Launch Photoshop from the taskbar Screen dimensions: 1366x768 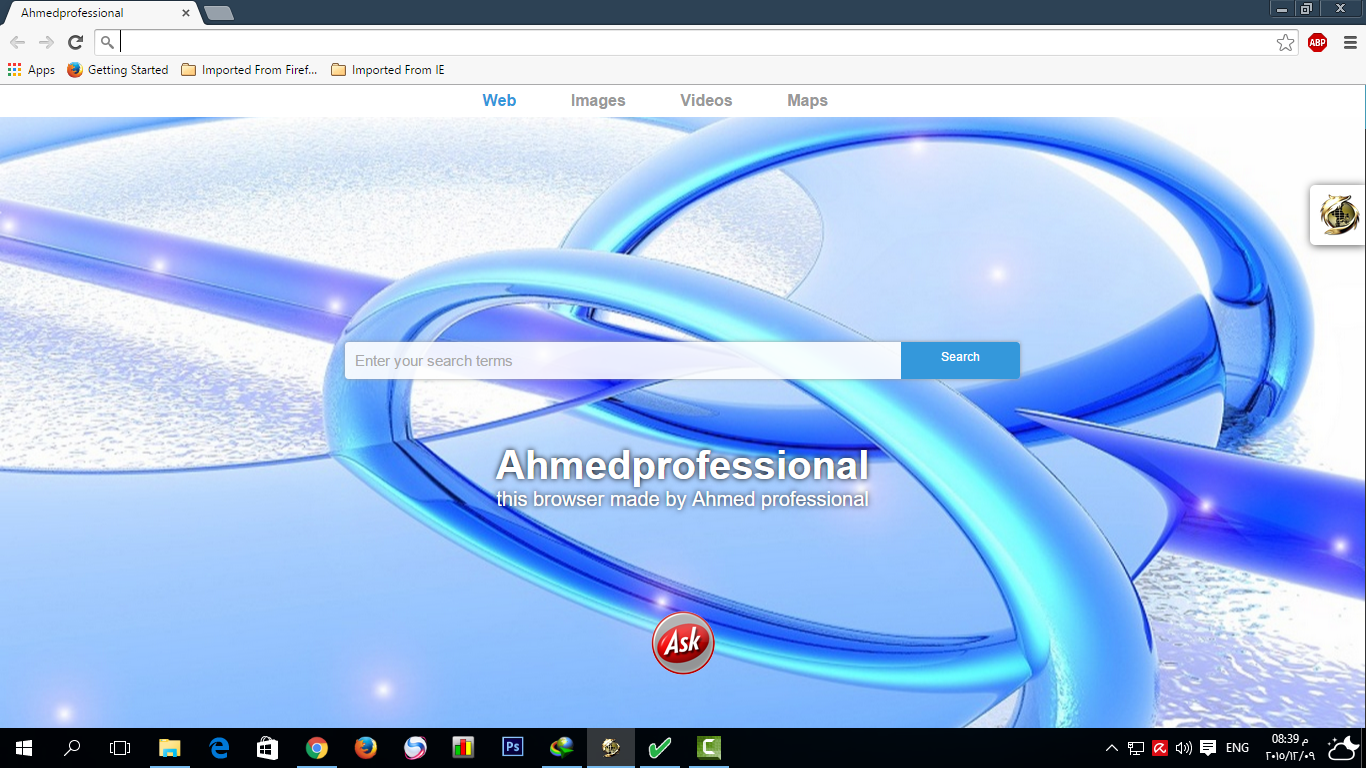click(x=513, y=747)
